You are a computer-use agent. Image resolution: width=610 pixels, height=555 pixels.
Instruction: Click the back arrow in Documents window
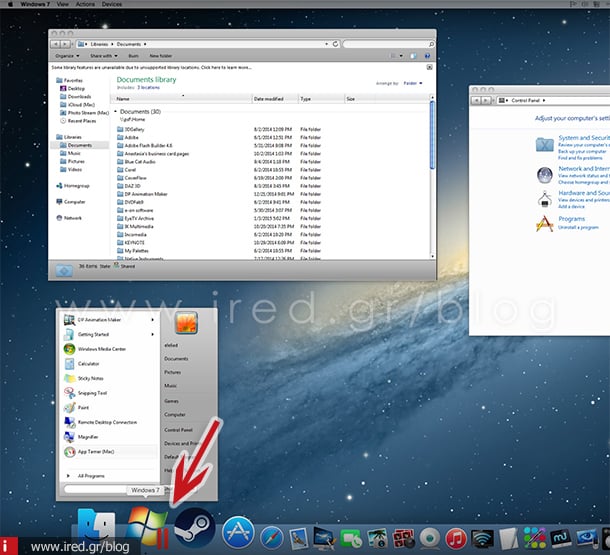tap(56, 44)
